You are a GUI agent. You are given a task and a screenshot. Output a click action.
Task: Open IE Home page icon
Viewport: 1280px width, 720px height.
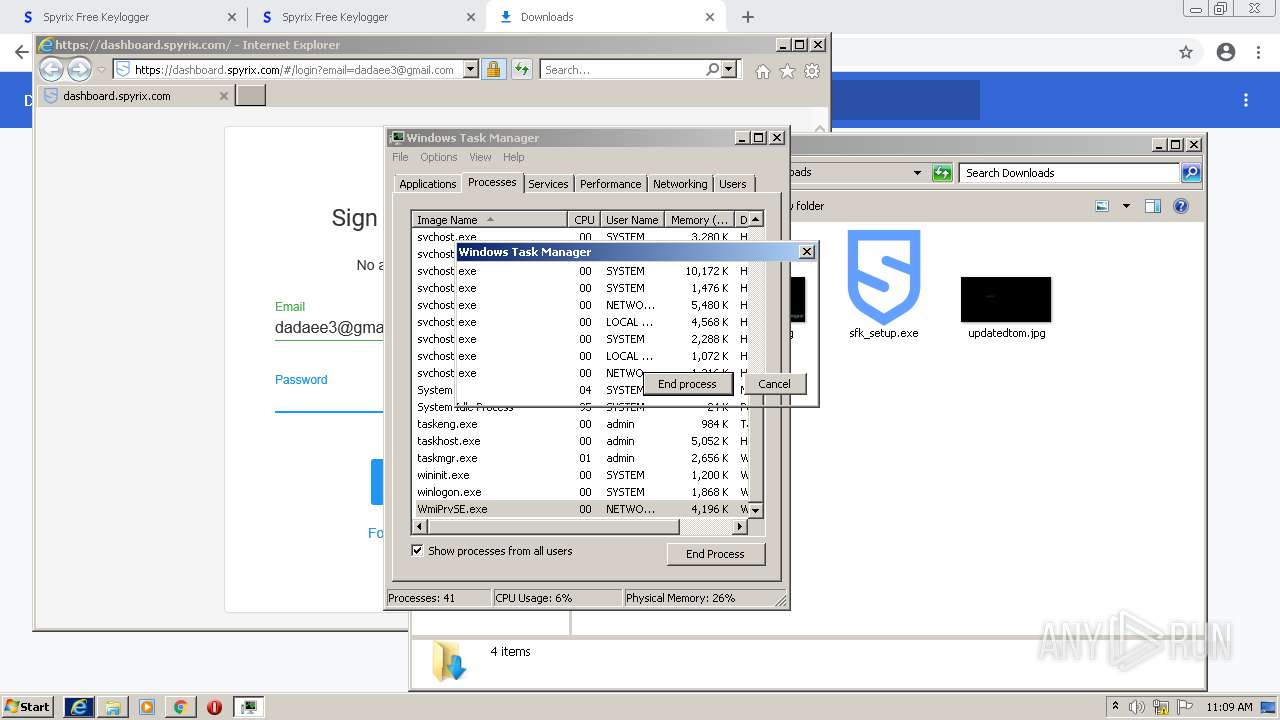point(763,71)
